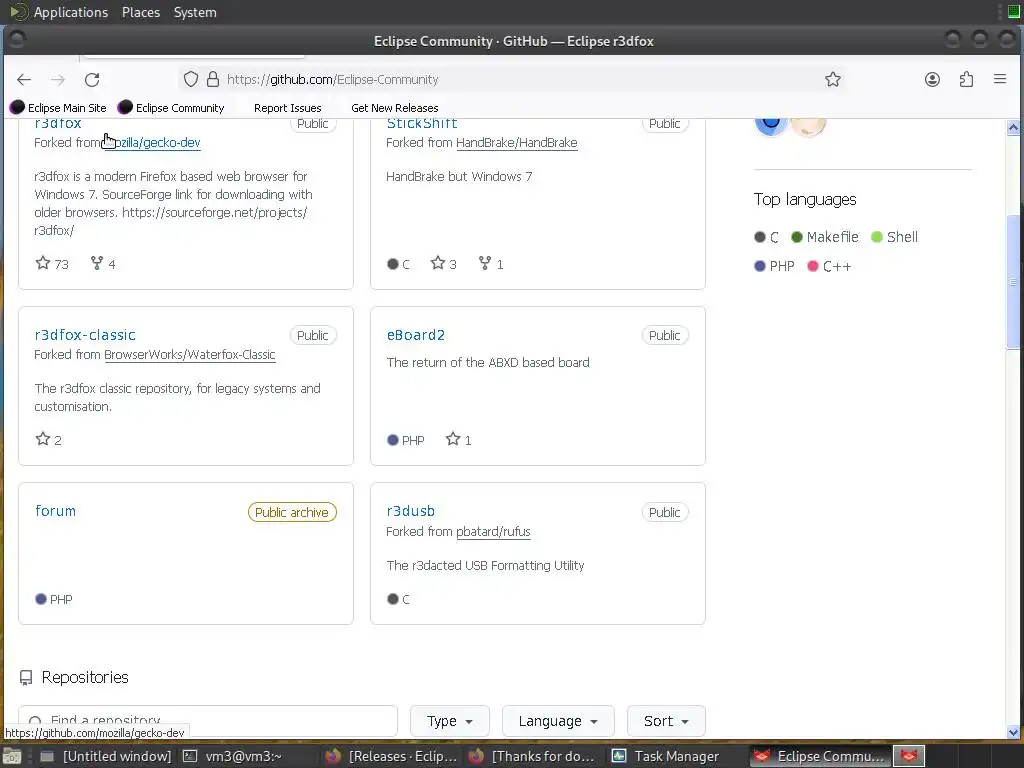Click the eBoard2 star count icon
Screen dimensions: 1024x768
pyautogui.click(x=453, y=439)
